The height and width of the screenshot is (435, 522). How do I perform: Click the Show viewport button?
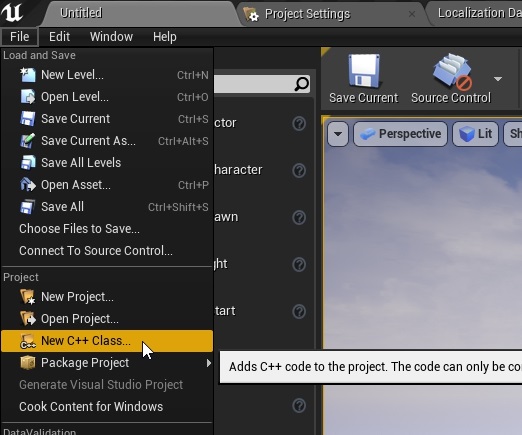click(x=513, y=134)
